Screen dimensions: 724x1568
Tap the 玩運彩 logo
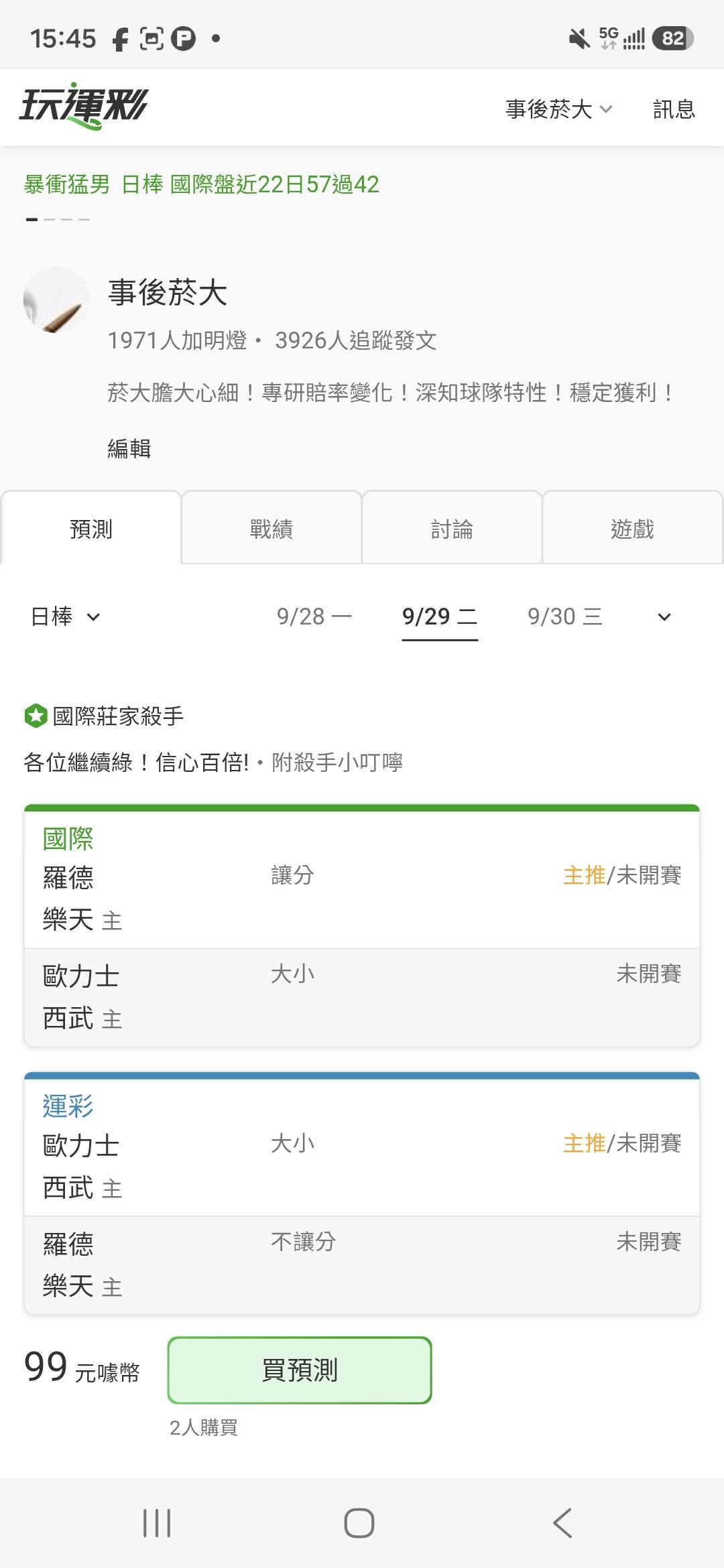83,106
